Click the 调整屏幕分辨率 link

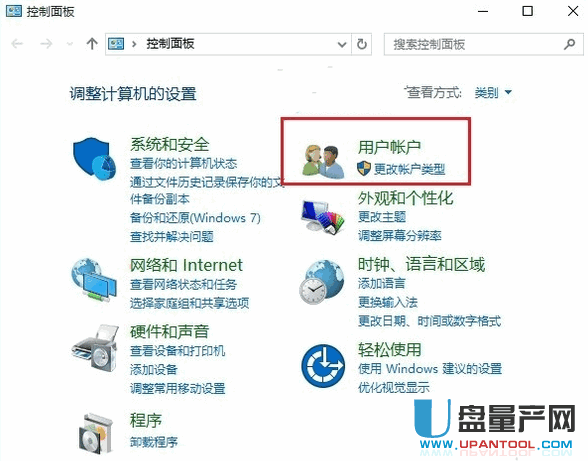(400, 236)
